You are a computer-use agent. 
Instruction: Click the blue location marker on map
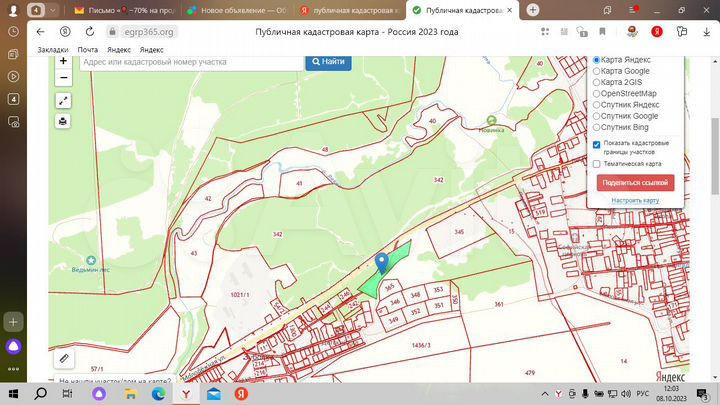pyautogui.click(x=381, y=263)
